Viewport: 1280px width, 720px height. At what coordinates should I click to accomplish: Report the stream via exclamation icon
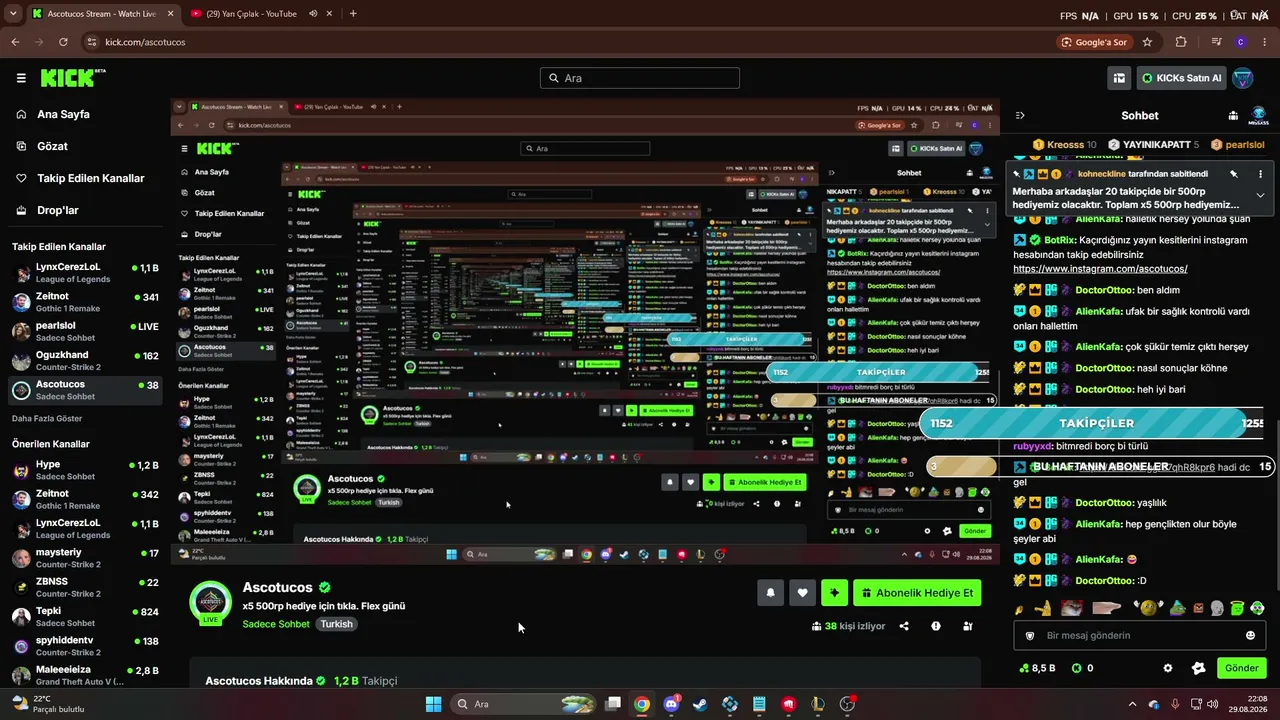[936, 626]
